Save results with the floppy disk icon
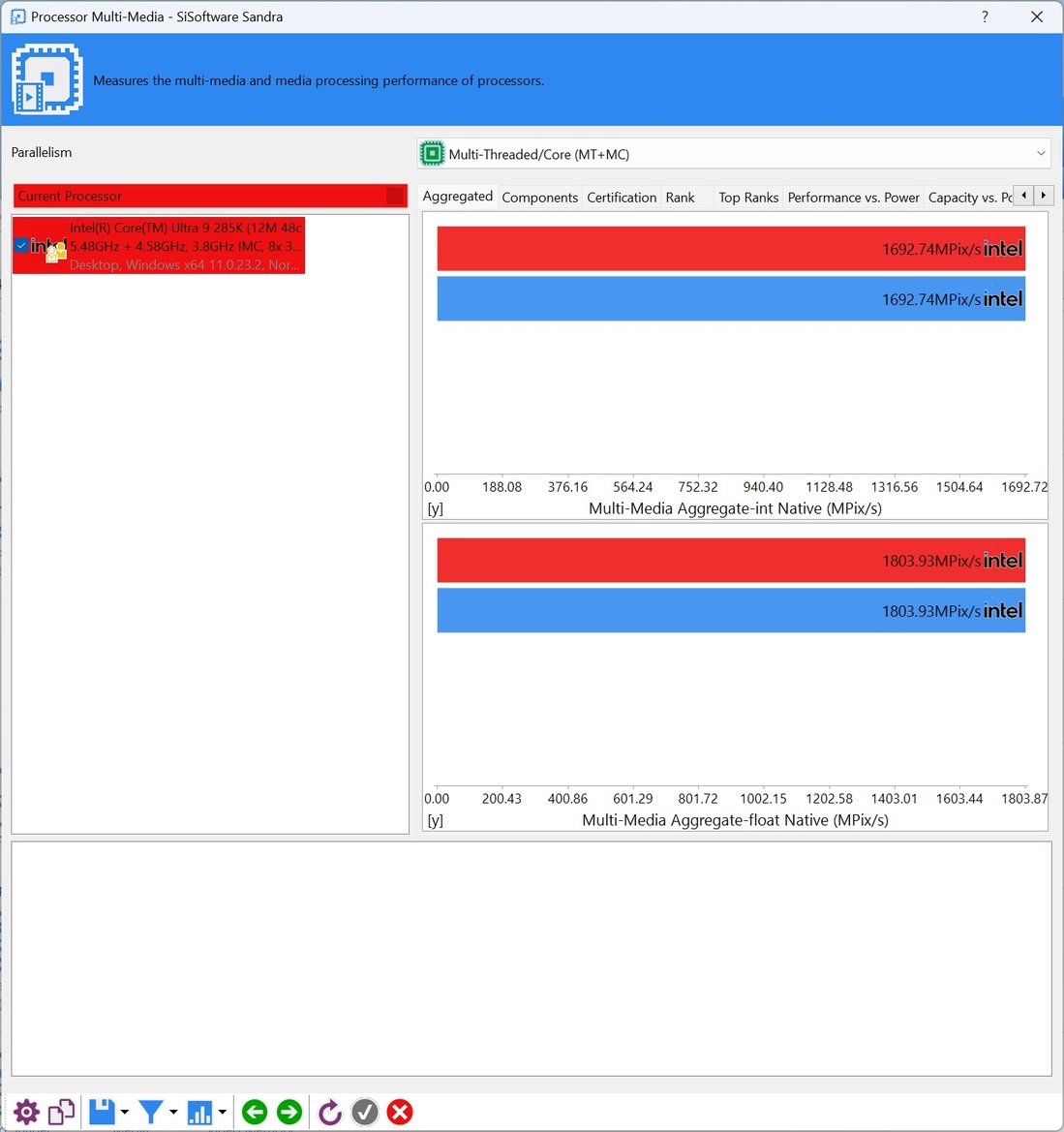 102,1112
